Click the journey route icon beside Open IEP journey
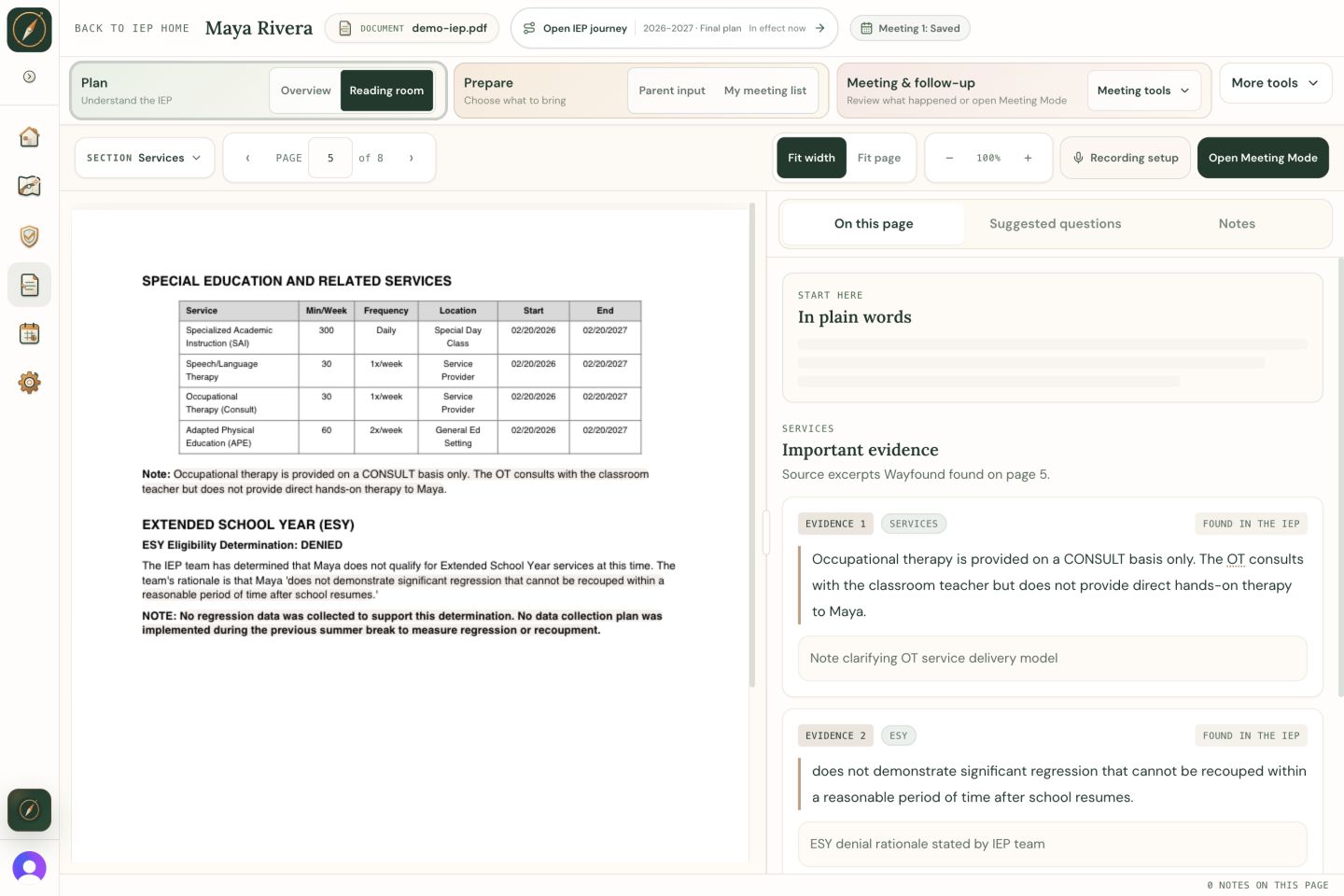This screenshot has height=896, width=1344. [x=529, y=28]
